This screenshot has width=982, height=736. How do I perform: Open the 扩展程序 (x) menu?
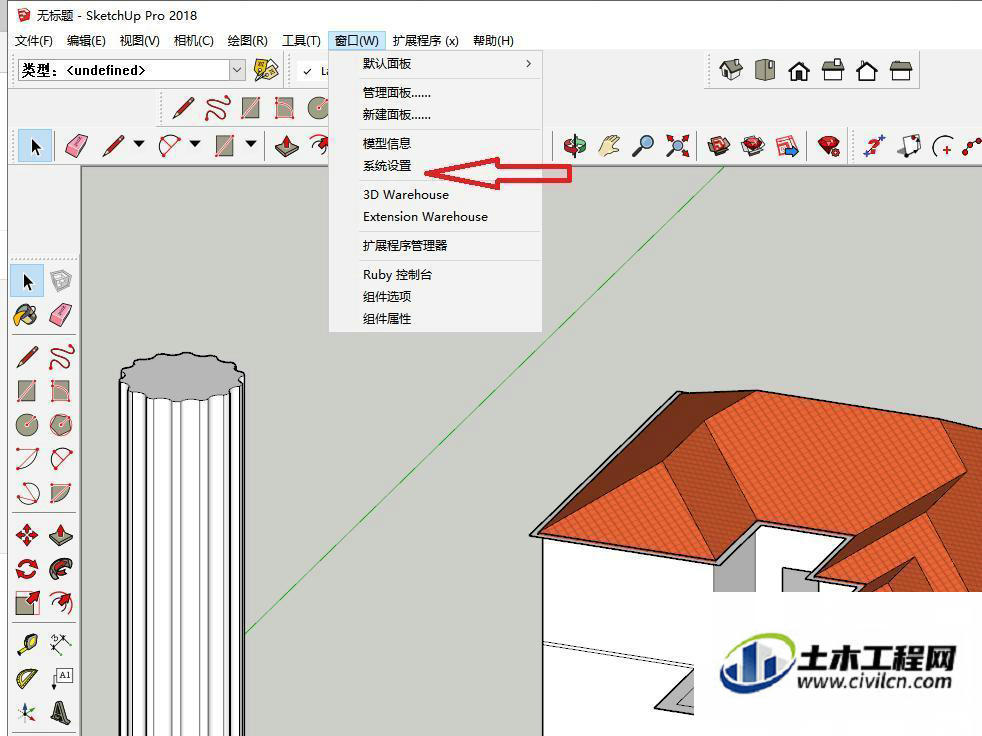(x=426, y=41)
